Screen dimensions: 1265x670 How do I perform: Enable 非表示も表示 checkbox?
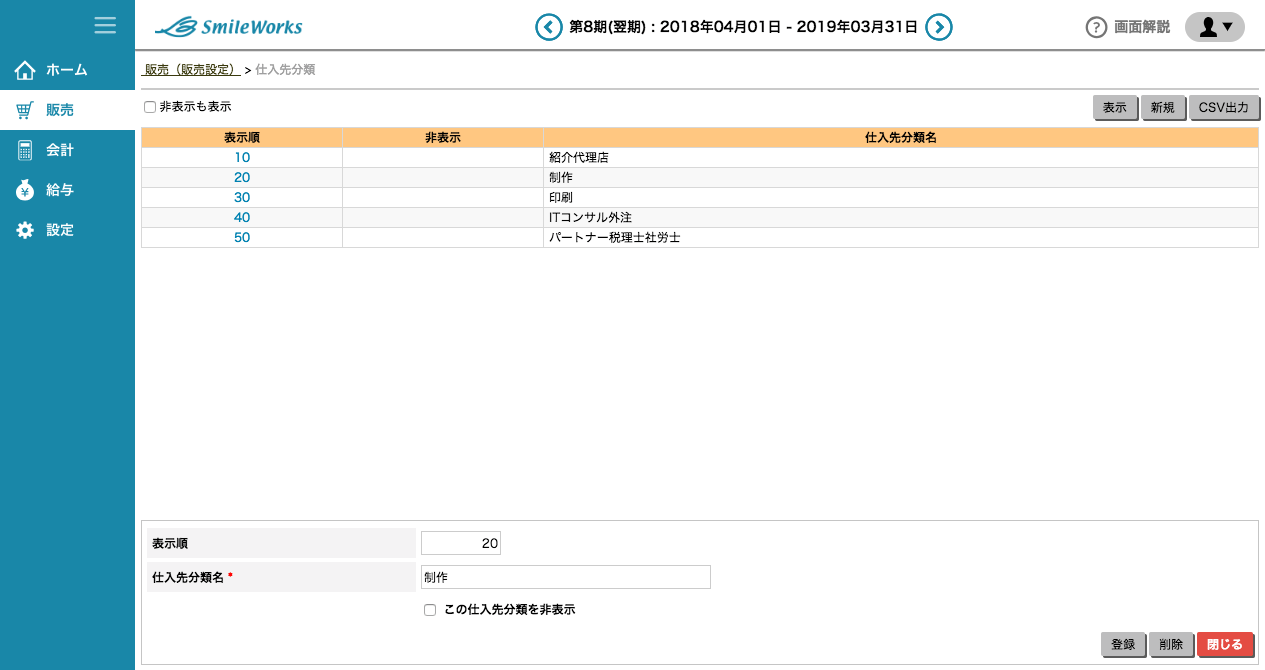coord(150,107)
